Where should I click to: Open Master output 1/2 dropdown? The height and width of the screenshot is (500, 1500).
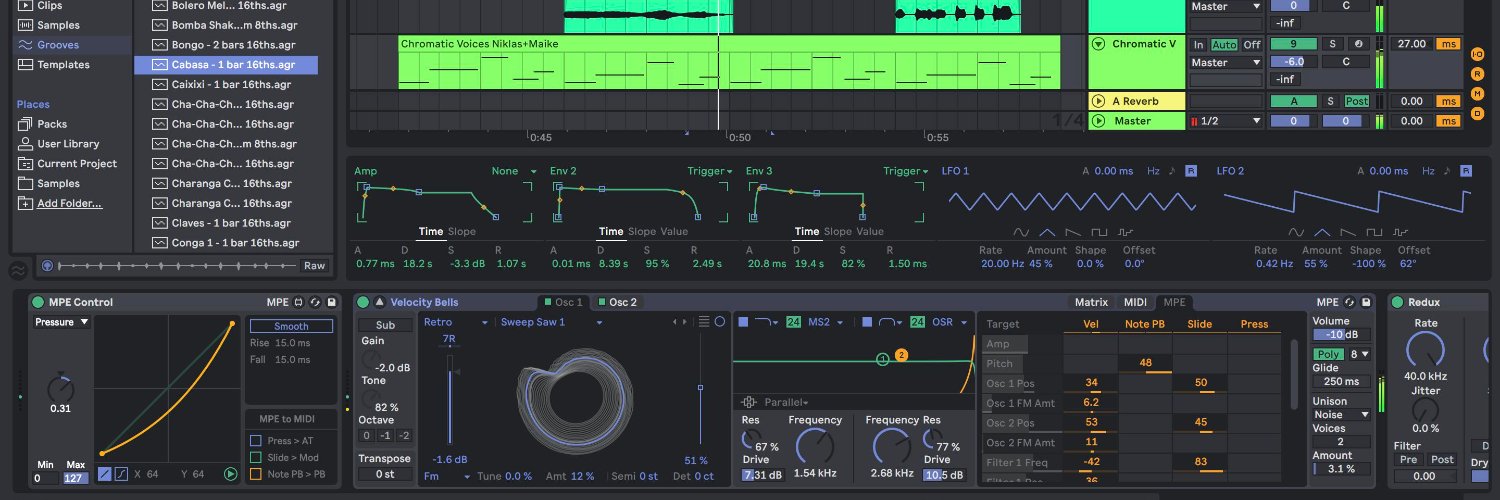pos(1226,121)
